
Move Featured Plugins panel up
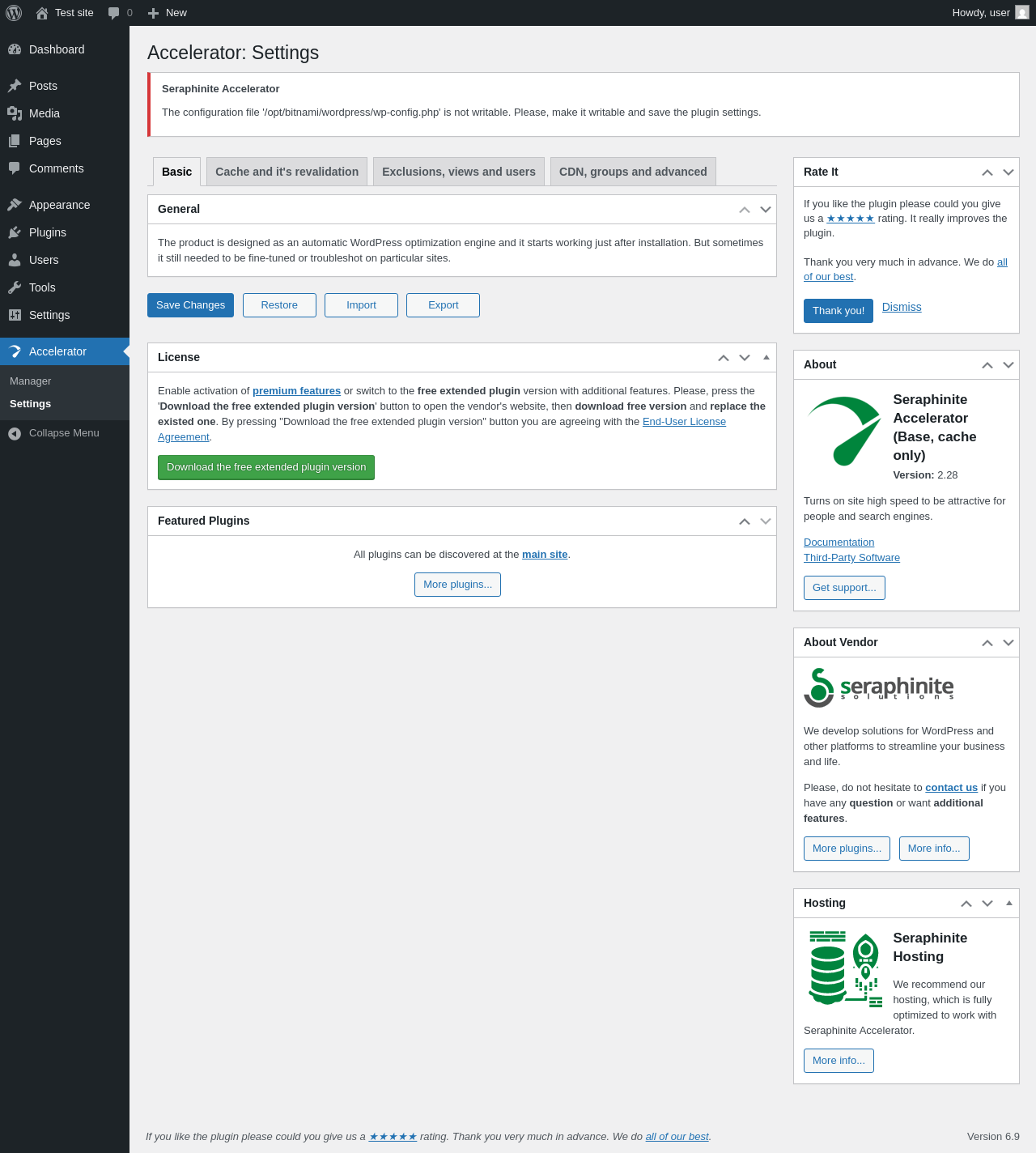(x=745, y=521)
